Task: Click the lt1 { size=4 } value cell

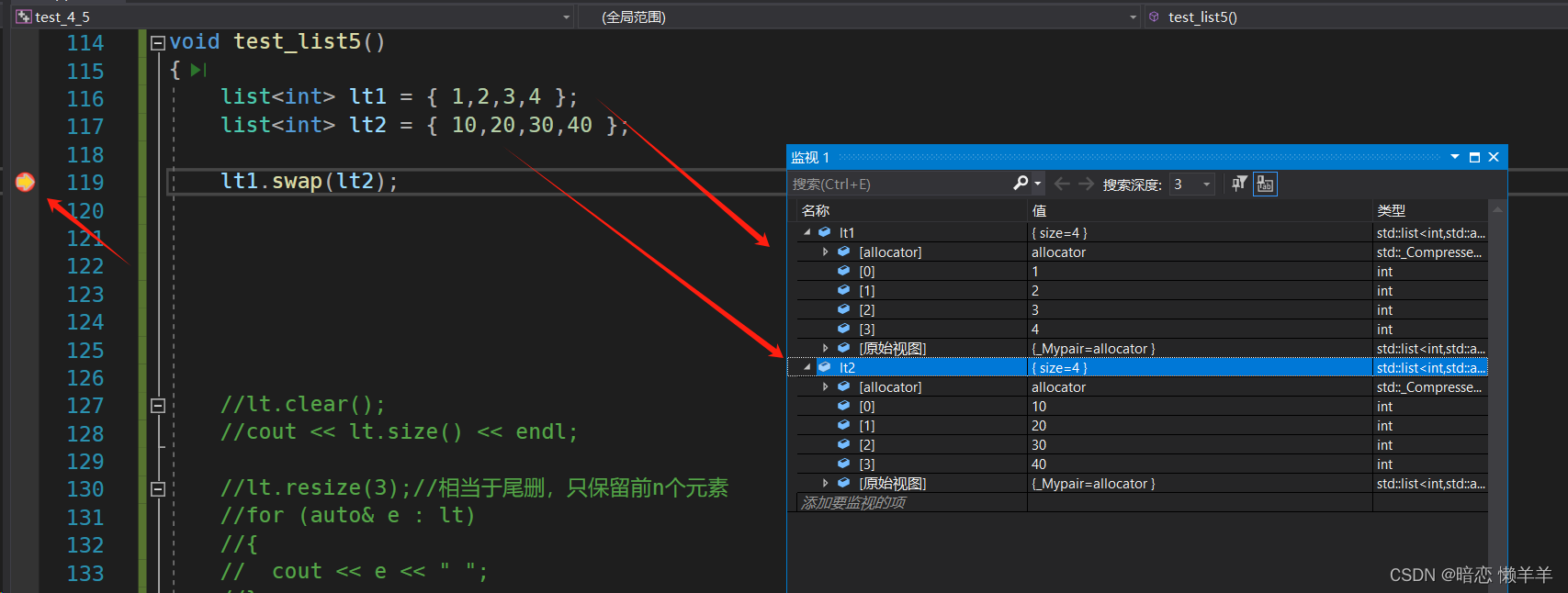Action: 1200,232
